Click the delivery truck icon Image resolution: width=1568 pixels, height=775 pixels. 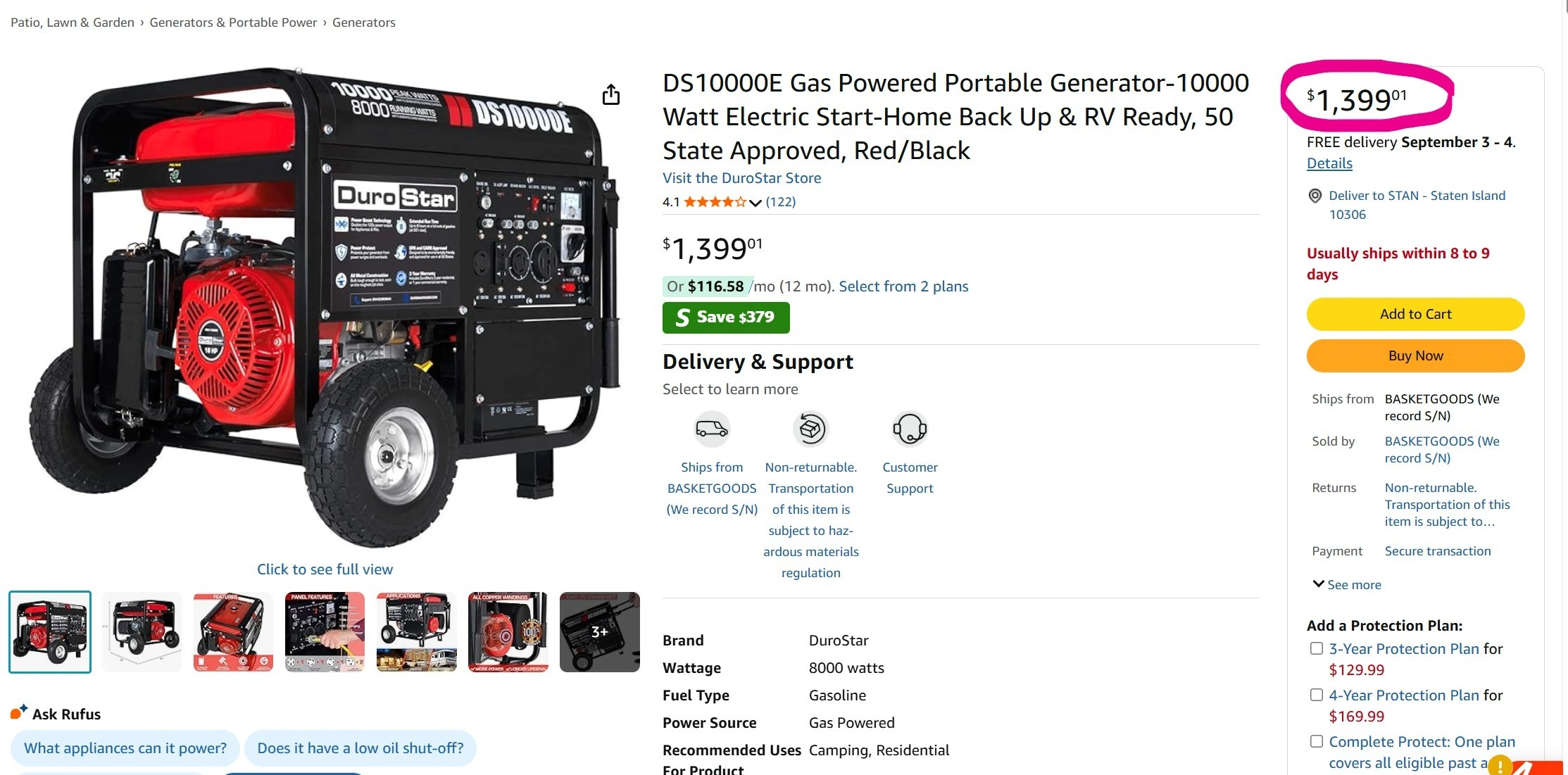coord(712,429)
